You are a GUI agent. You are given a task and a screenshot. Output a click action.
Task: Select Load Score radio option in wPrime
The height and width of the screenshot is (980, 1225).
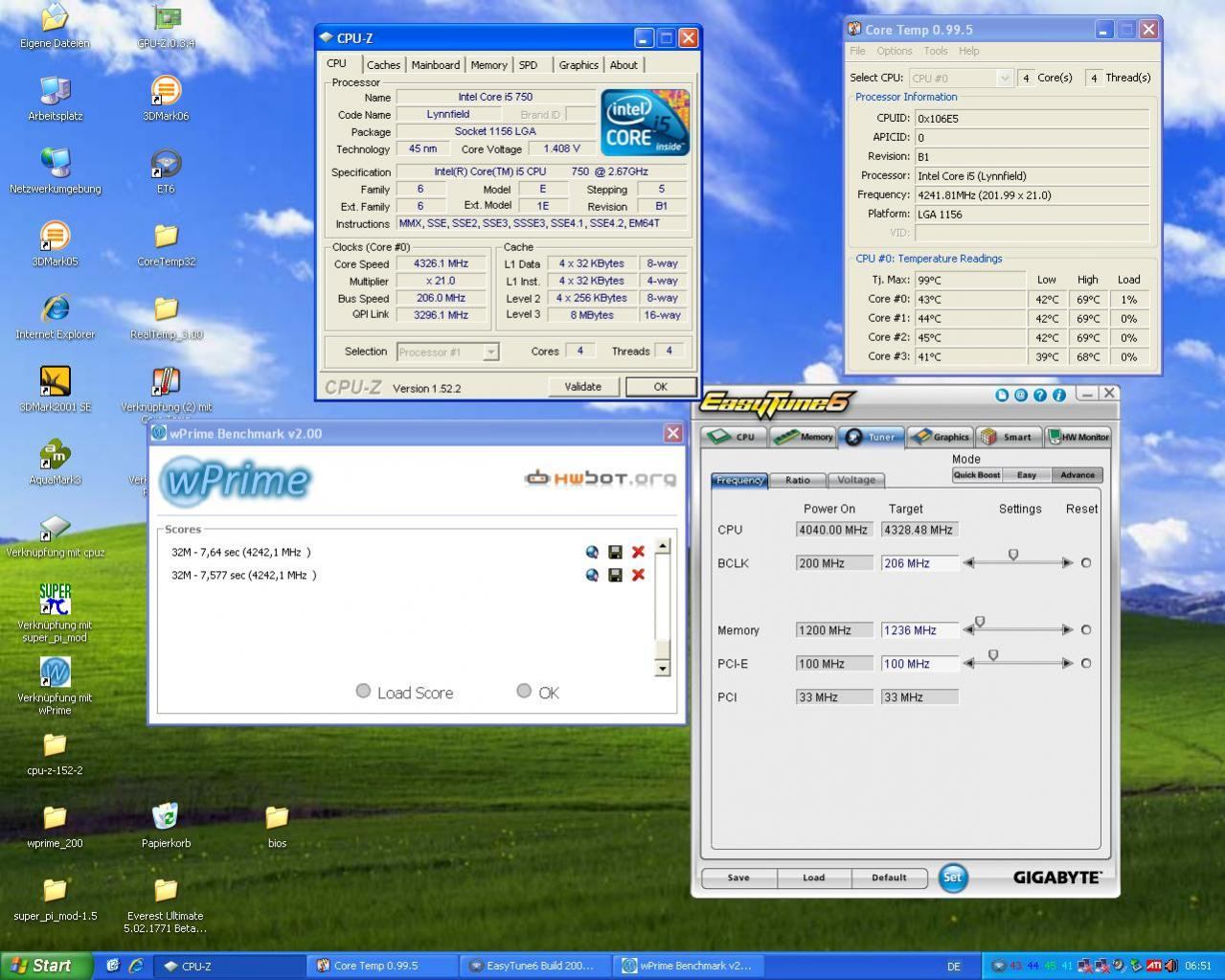[x=363, y=691]
